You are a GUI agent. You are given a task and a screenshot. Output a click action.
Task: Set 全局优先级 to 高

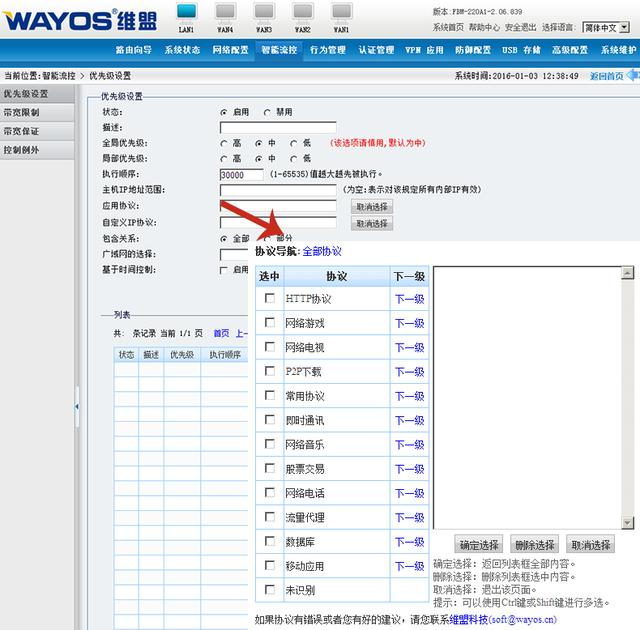click(x=224, y=144)
